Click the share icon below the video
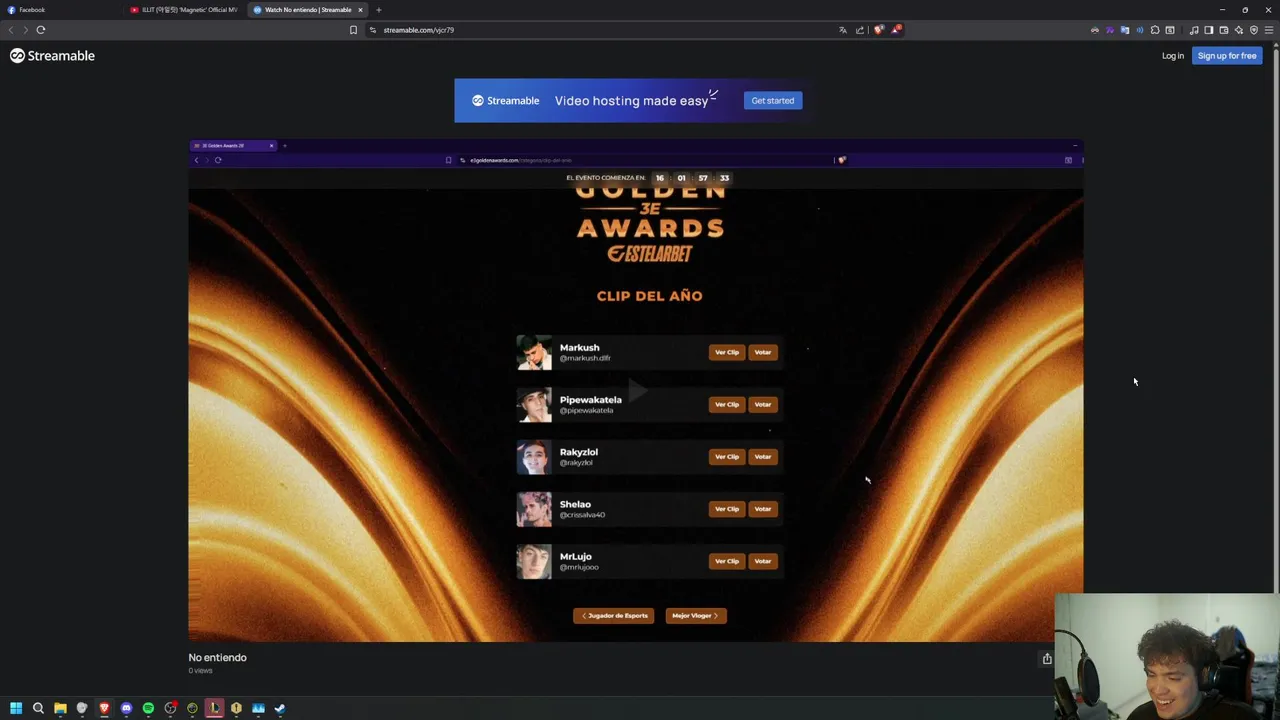 (1047, 658)
